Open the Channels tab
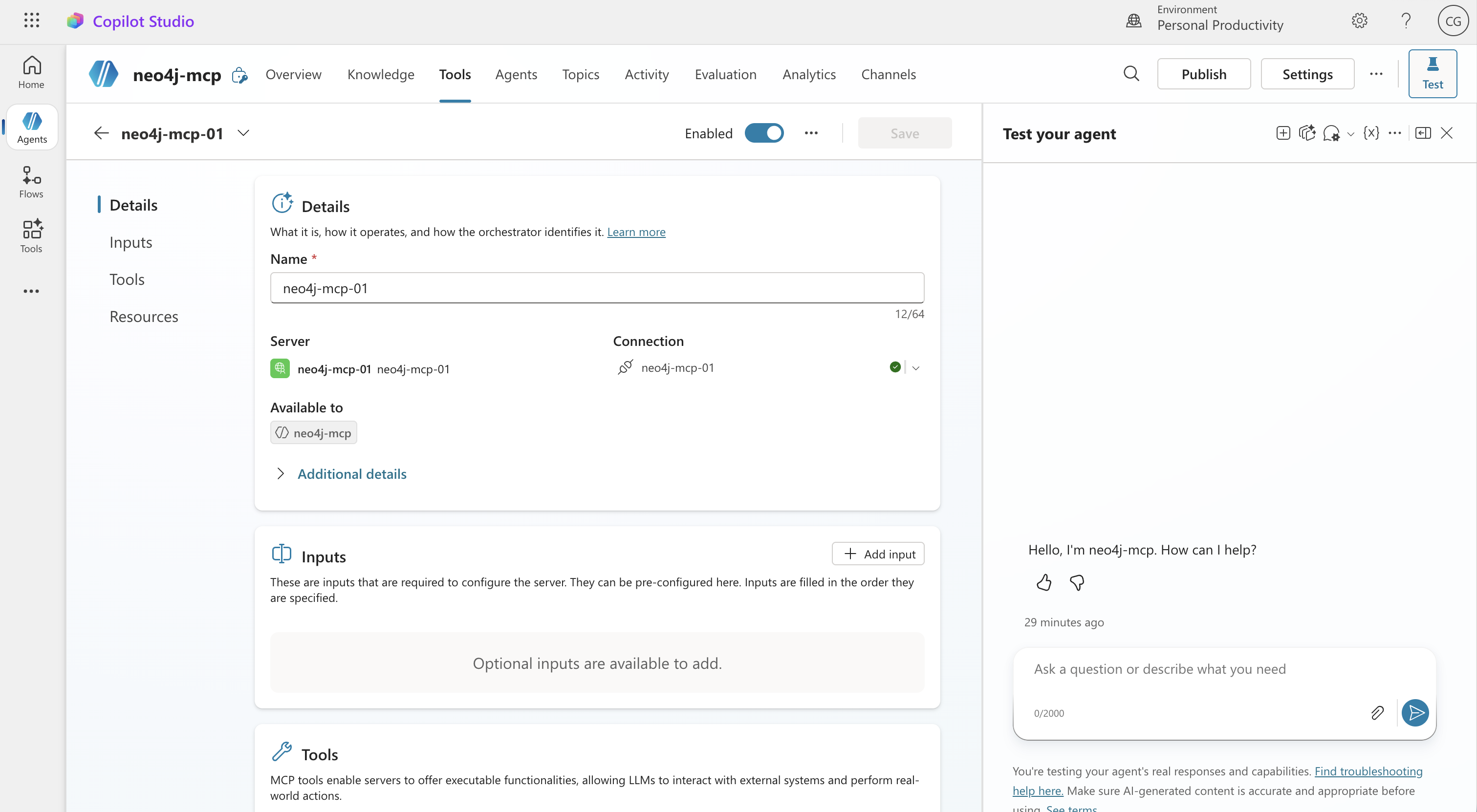1477x812 pixels. 888,74
